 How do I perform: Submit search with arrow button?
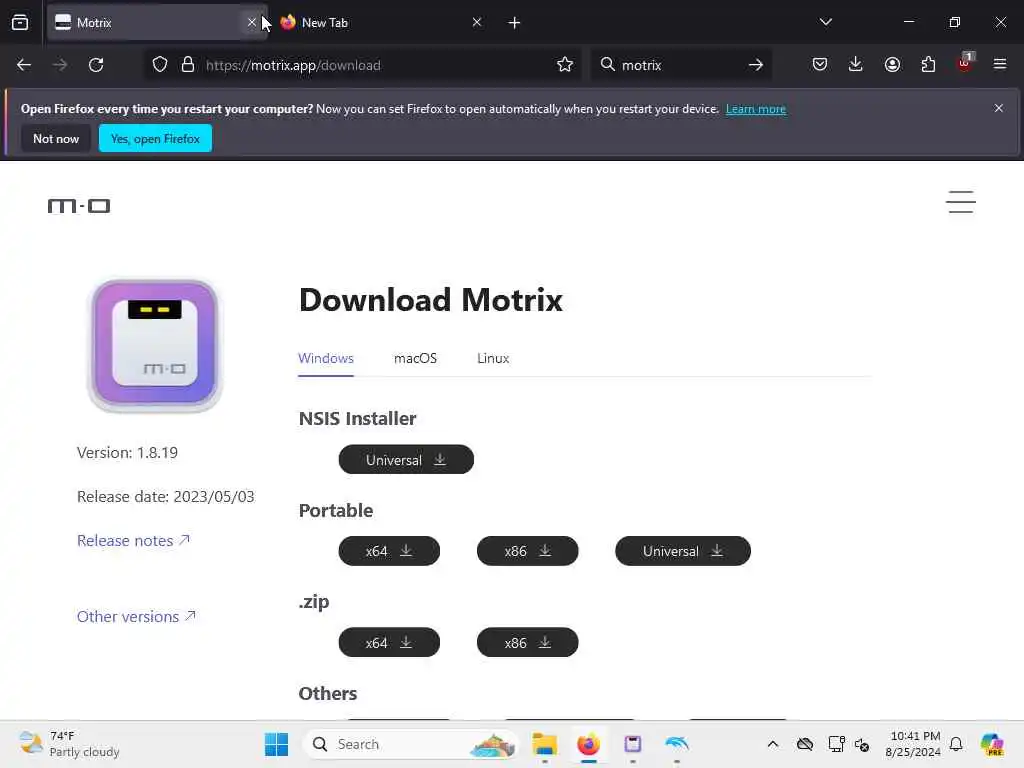click(756, 65)
